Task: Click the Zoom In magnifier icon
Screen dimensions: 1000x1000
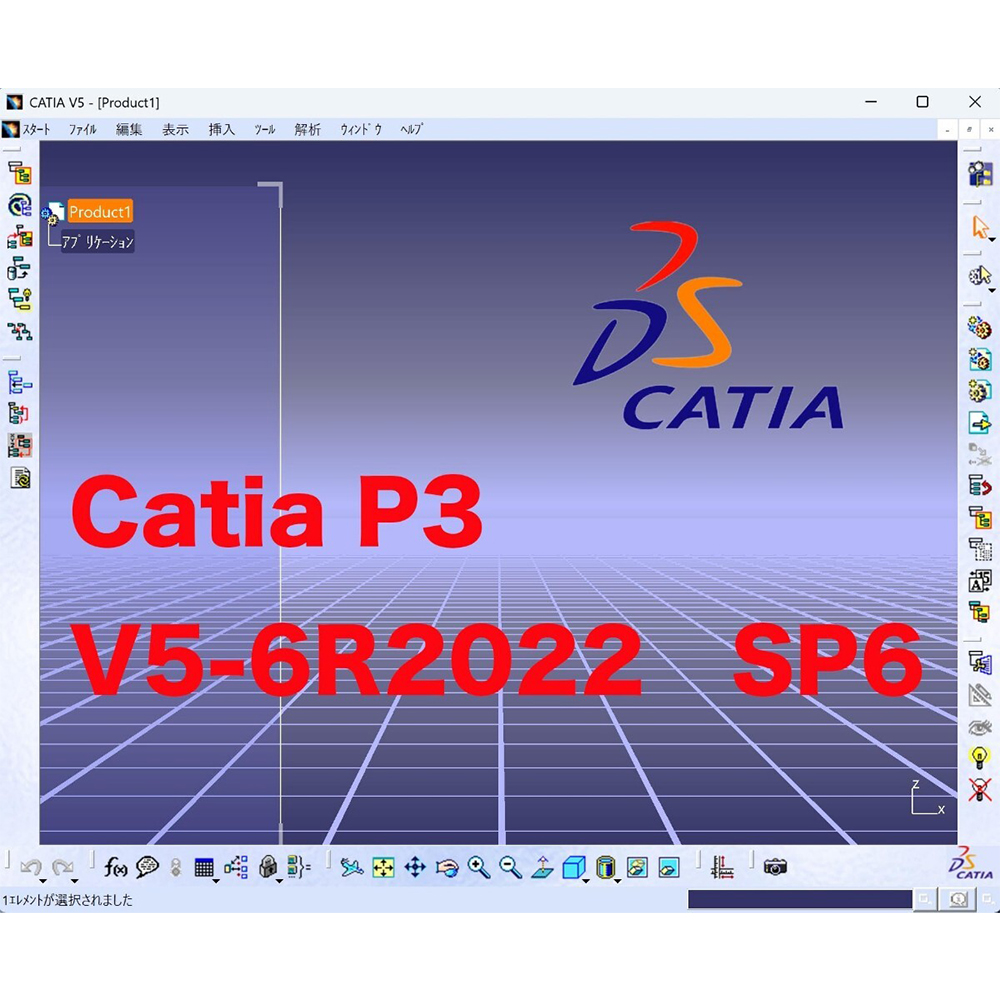Action: (x=479, y=867)
